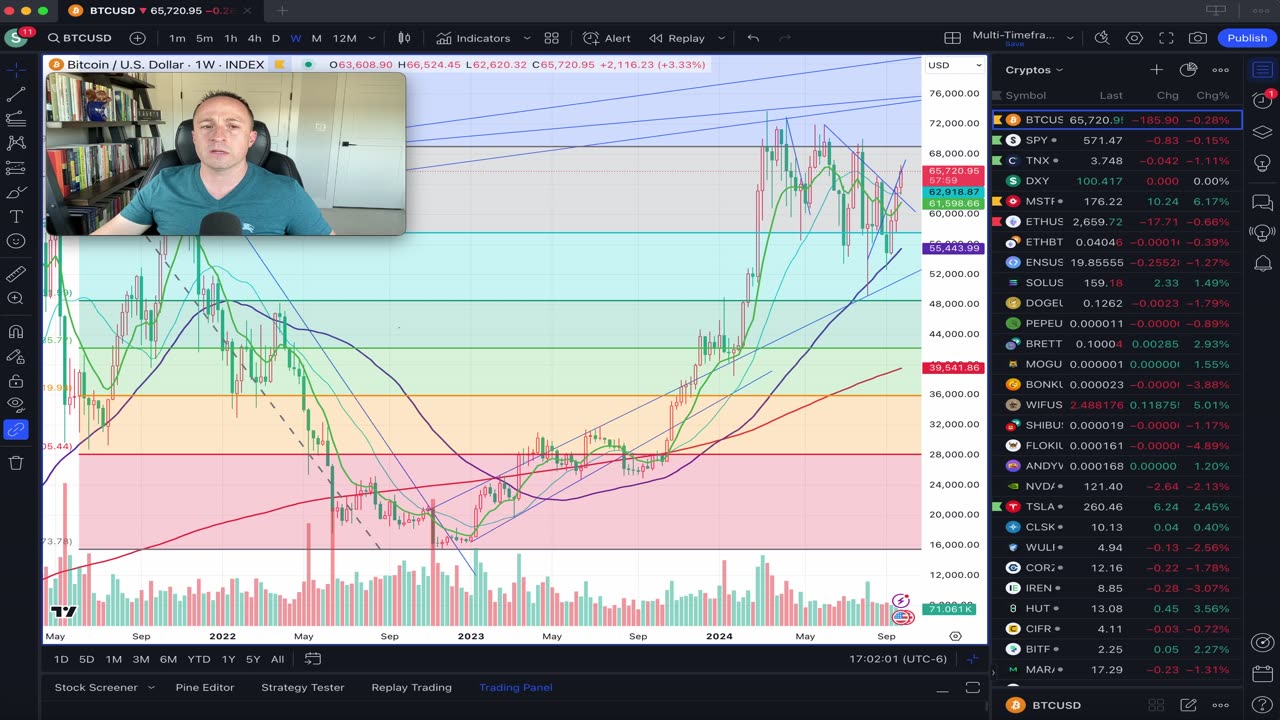
Task: Expand the Cryptos watchlist dropdown
Action: tap(1035, 70)
